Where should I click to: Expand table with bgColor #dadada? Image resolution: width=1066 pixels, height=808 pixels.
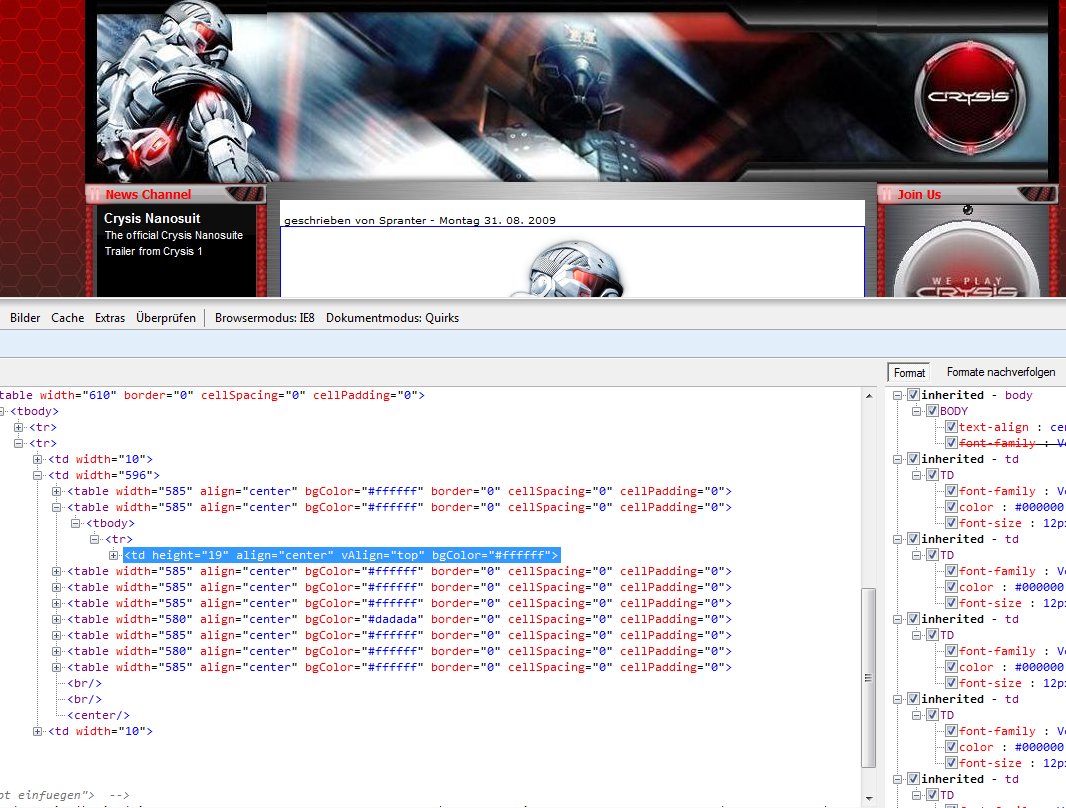point(56,619)
